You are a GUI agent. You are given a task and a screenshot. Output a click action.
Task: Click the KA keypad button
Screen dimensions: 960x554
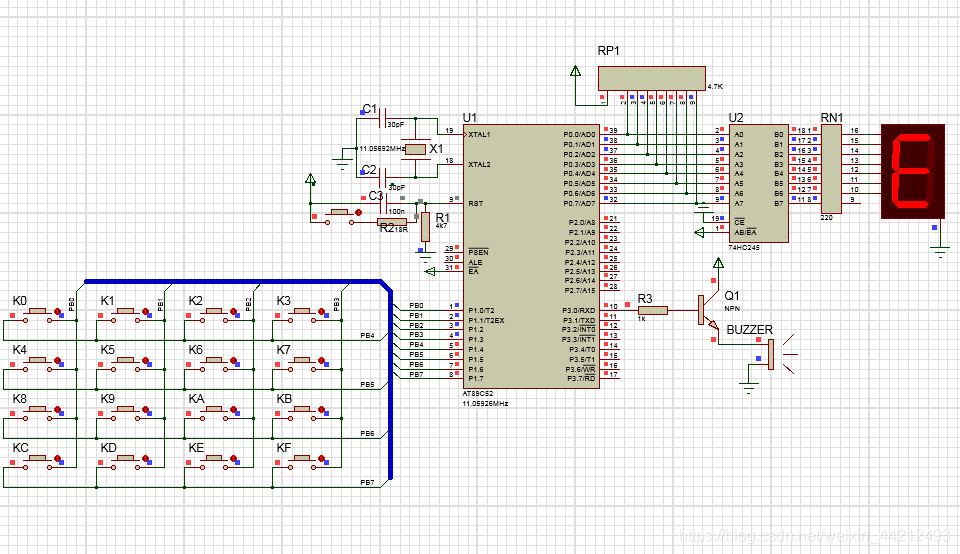pos(214,411)
